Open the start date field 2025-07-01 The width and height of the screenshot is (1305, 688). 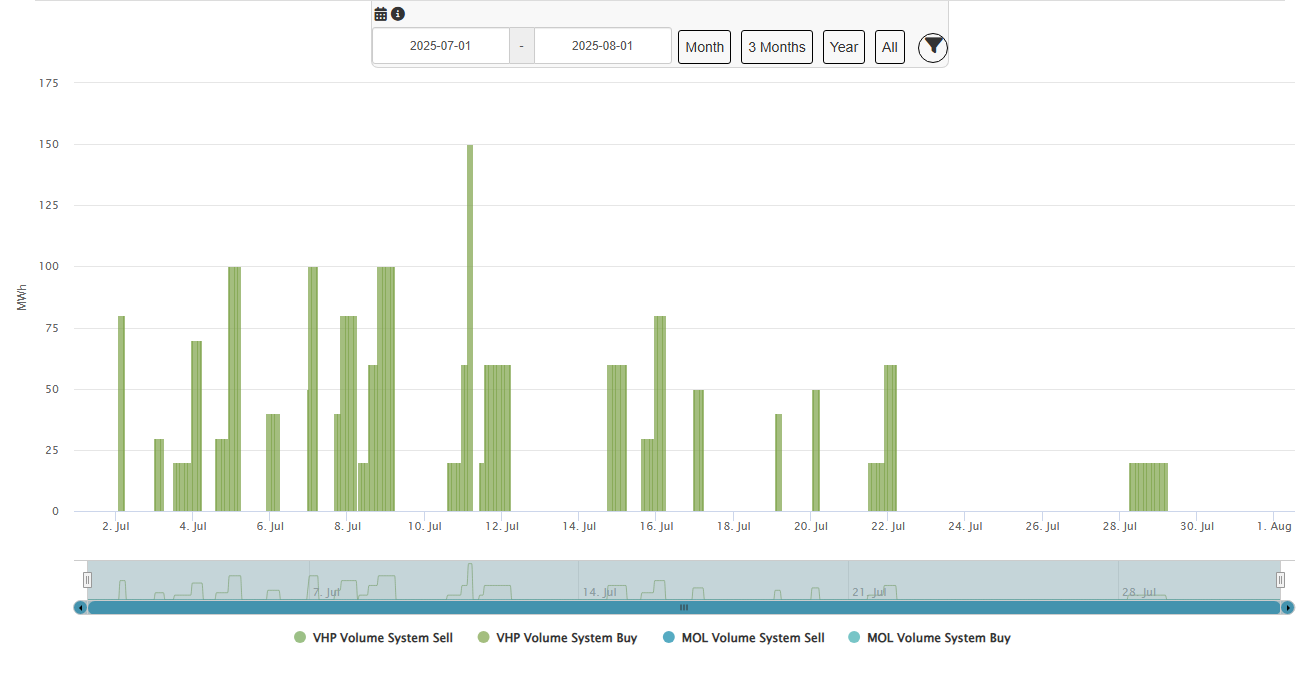(440, 46)
